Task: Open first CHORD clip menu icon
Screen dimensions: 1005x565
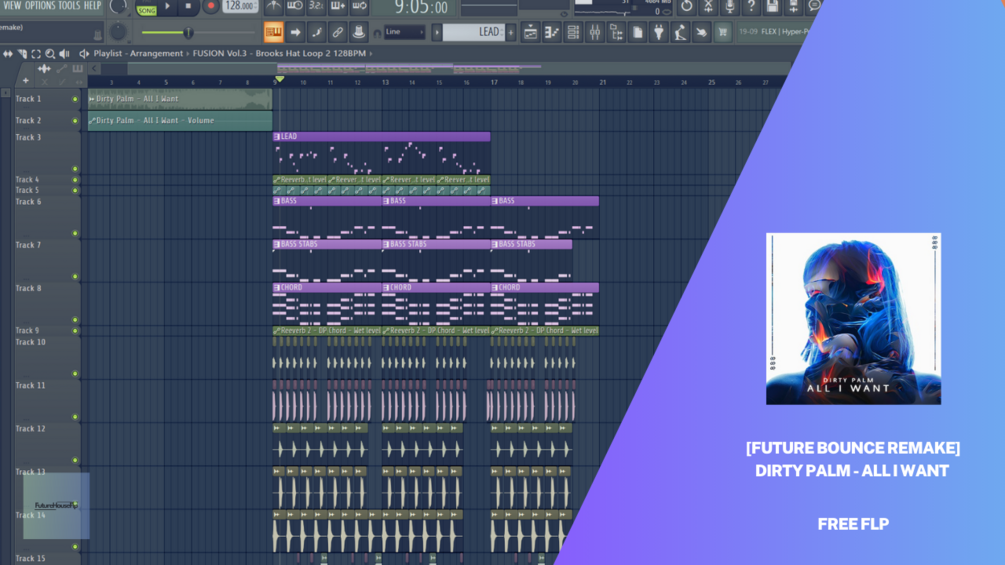Action: [x=277, y=288]
